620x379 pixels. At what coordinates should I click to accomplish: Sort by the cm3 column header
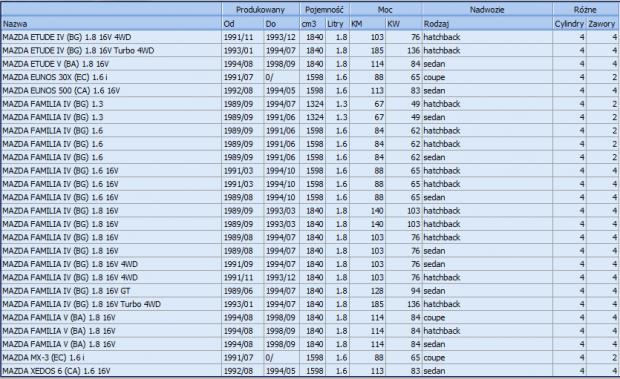click(312, 24)
